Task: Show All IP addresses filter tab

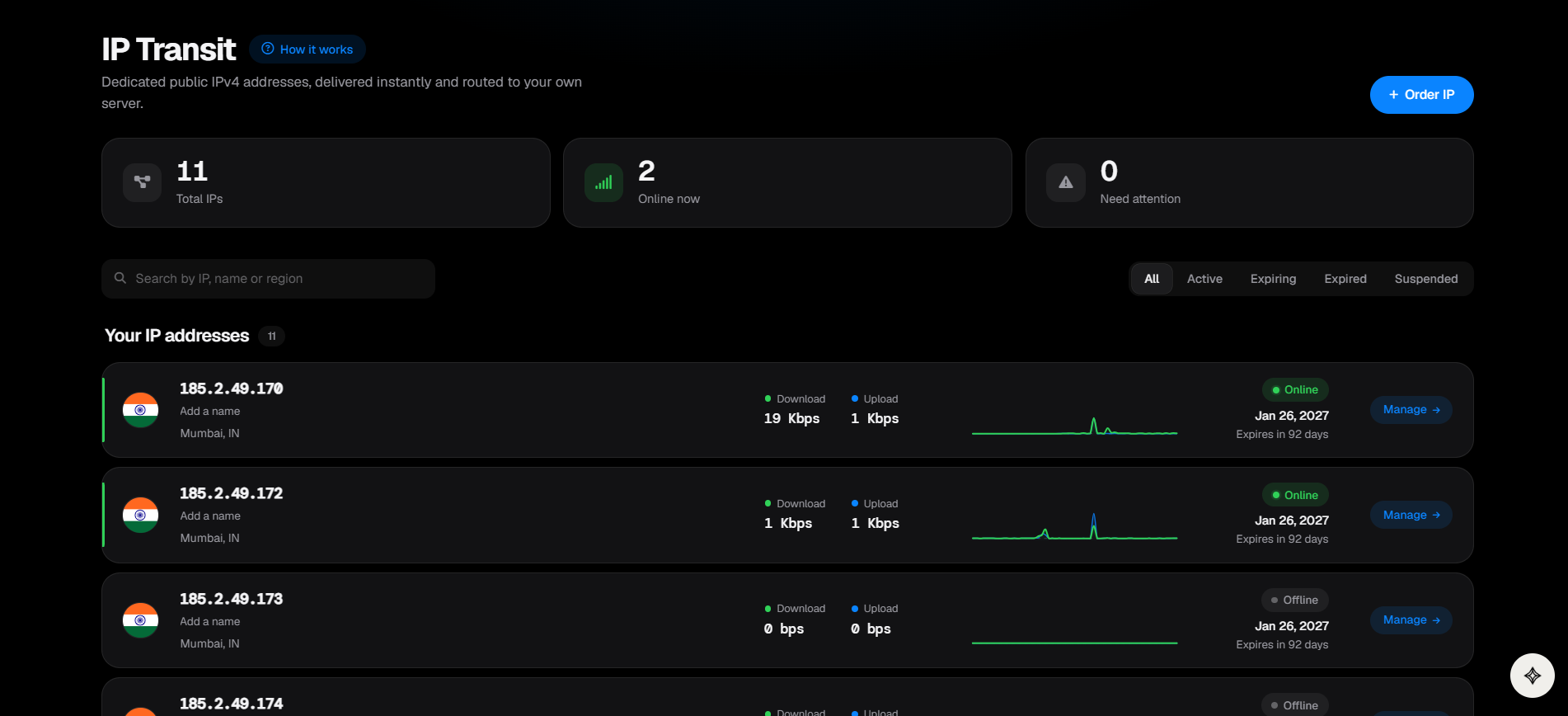Action: (x=1152, y=279)
